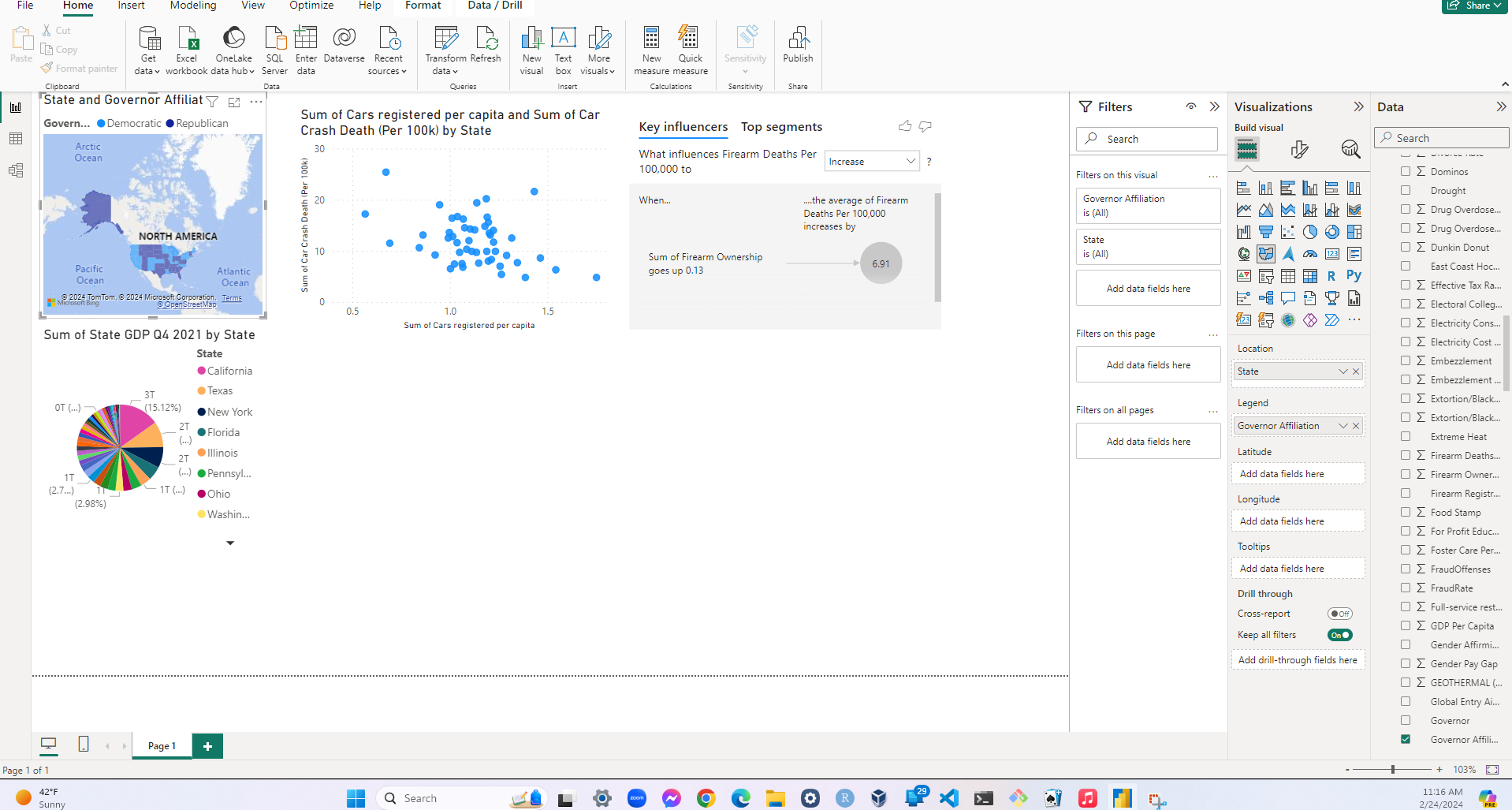This screenshot has height=810, width=1512.
Task: Expand the State field dropdown under Location
Action: (x=1343, y=371)
